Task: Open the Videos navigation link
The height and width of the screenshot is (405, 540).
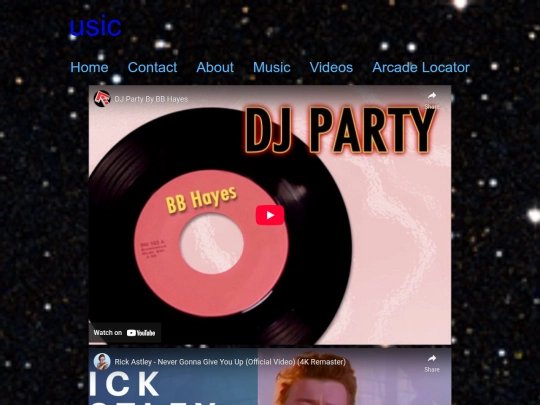Action: tap(331, 68)
